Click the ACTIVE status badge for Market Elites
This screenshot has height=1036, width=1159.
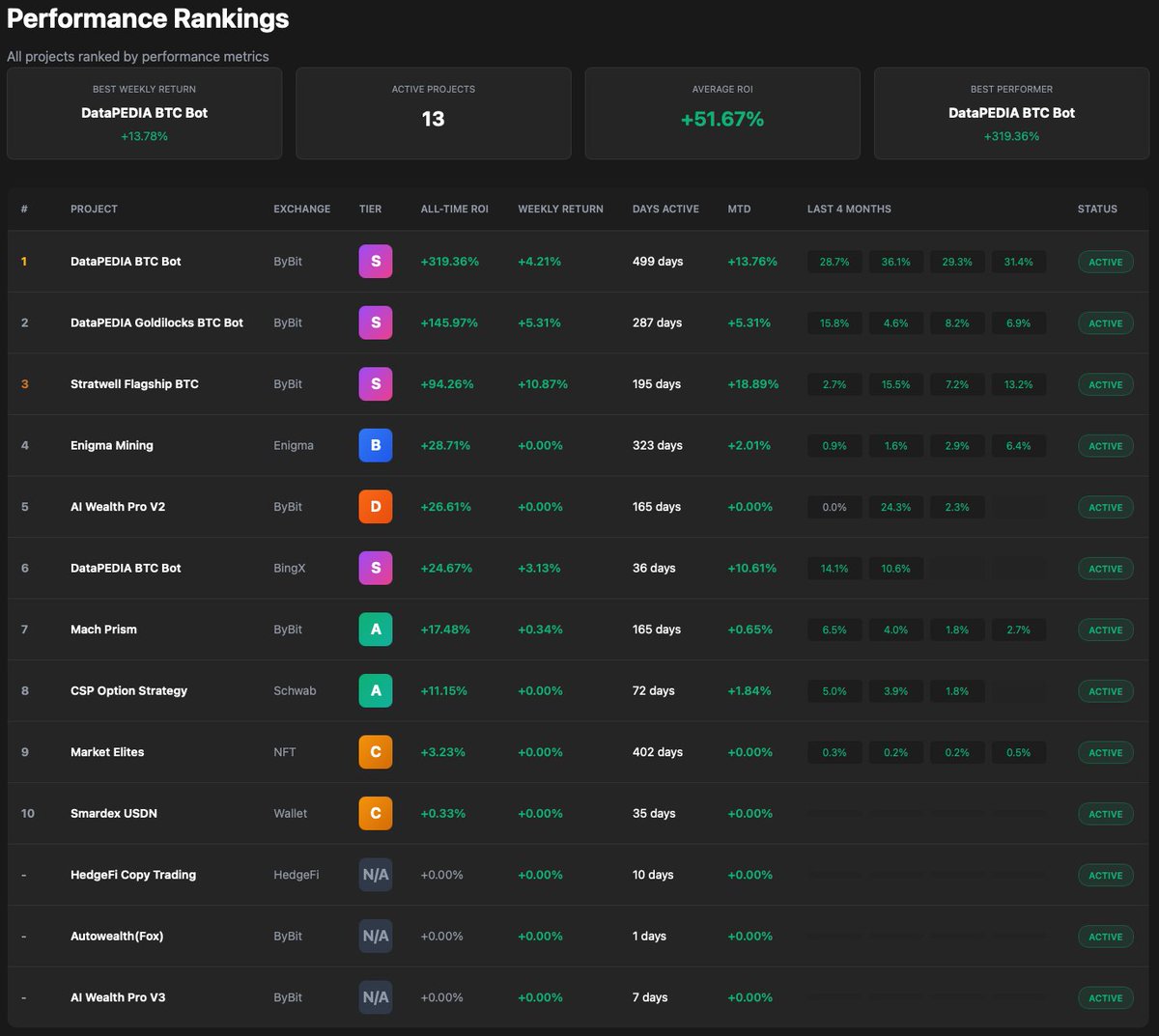[x=1106, y=752]
